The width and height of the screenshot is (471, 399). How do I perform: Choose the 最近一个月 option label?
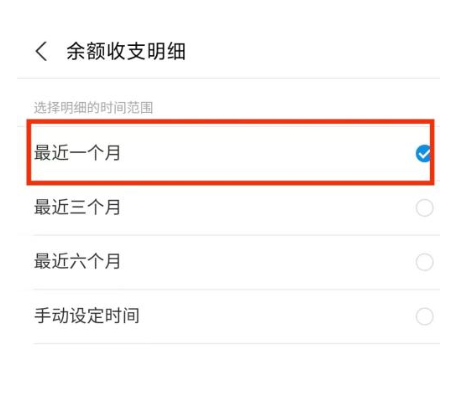point(77,153)
